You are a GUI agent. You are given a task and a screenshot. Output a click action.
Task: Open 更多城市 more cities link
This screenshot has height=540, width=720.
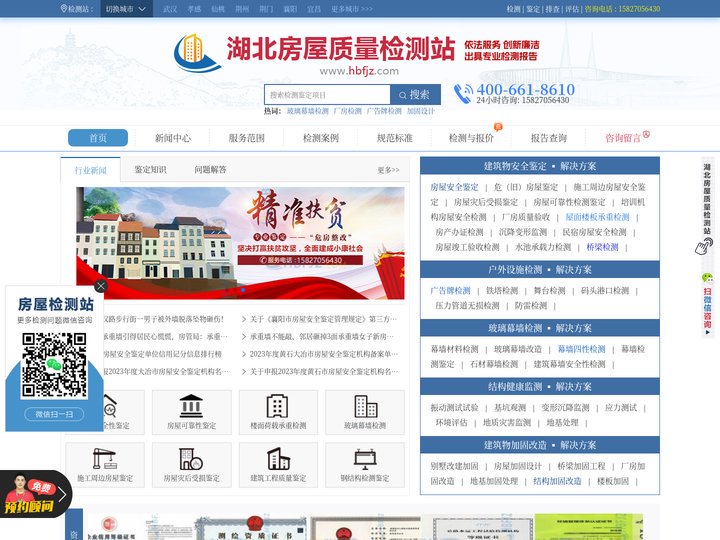pos(352,9)
